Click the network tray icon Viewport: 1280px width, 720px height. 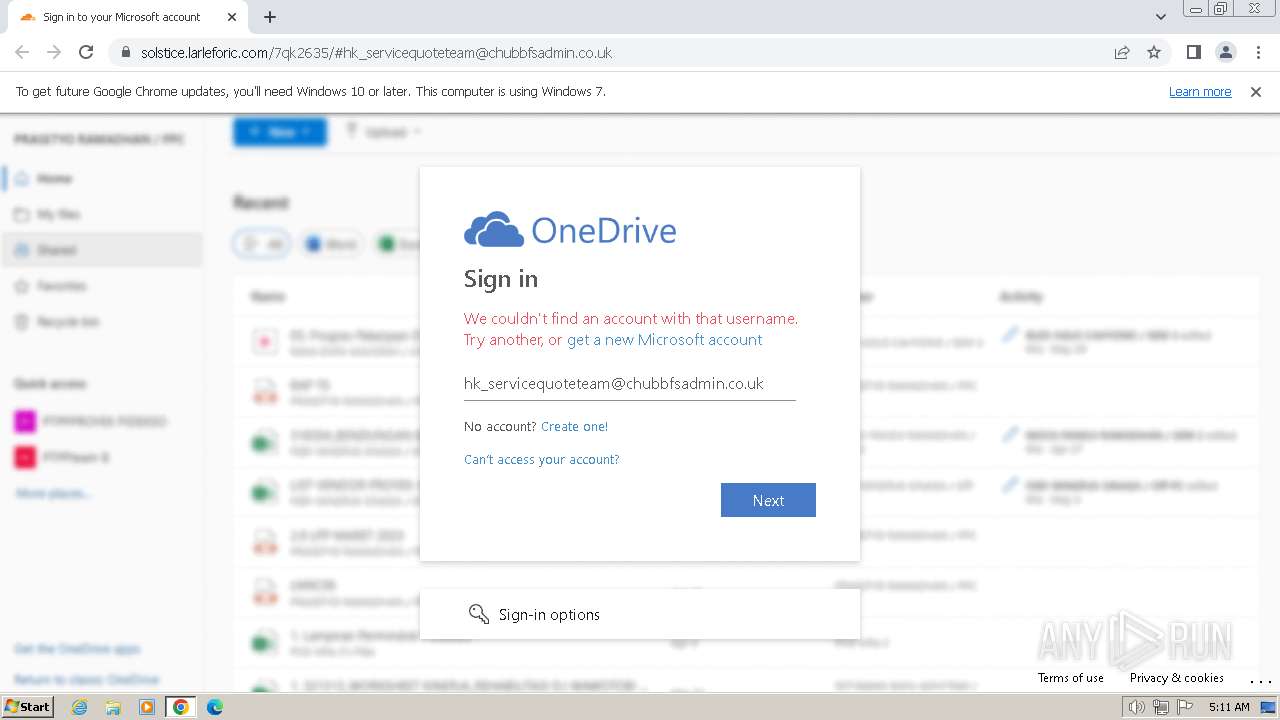(1160, 707)
